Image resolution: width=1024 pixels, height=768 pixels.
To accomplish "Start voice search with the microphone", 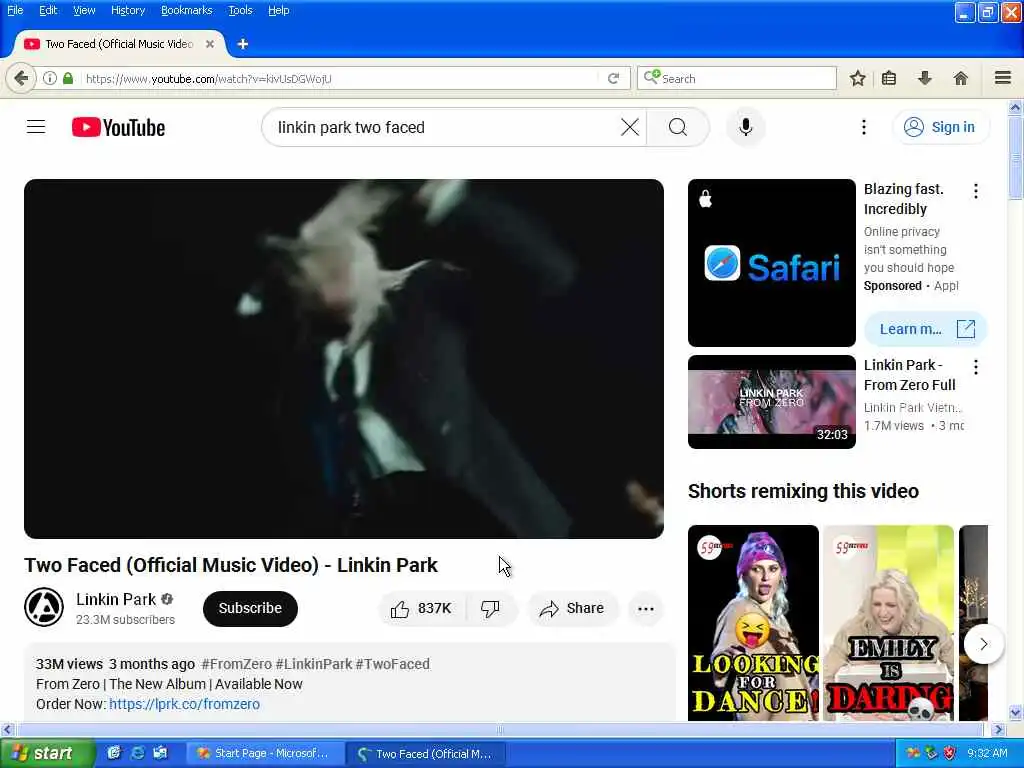I will coord(746,127).
